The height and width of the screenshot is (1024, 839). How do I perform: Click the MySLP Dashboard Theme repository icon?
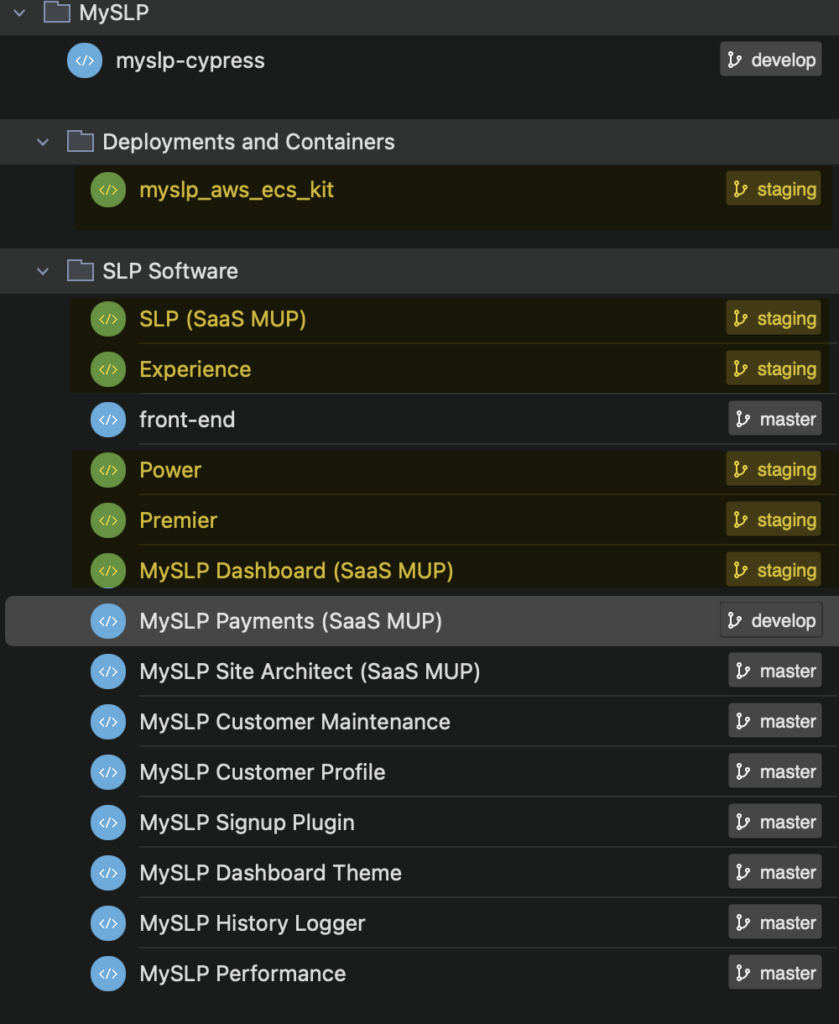(108, 873)
